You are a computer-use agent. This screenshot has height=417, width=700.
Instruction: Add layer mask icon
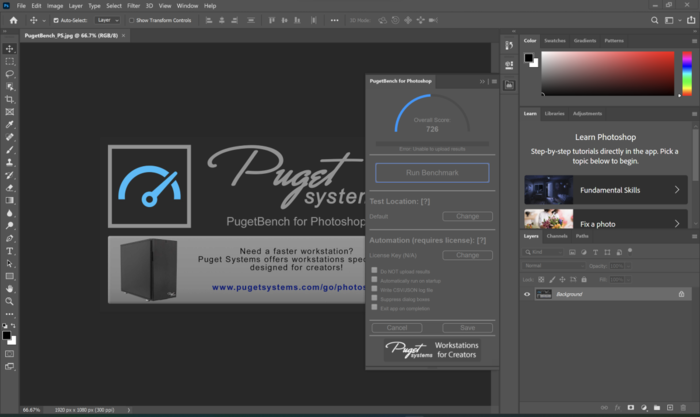631,407
